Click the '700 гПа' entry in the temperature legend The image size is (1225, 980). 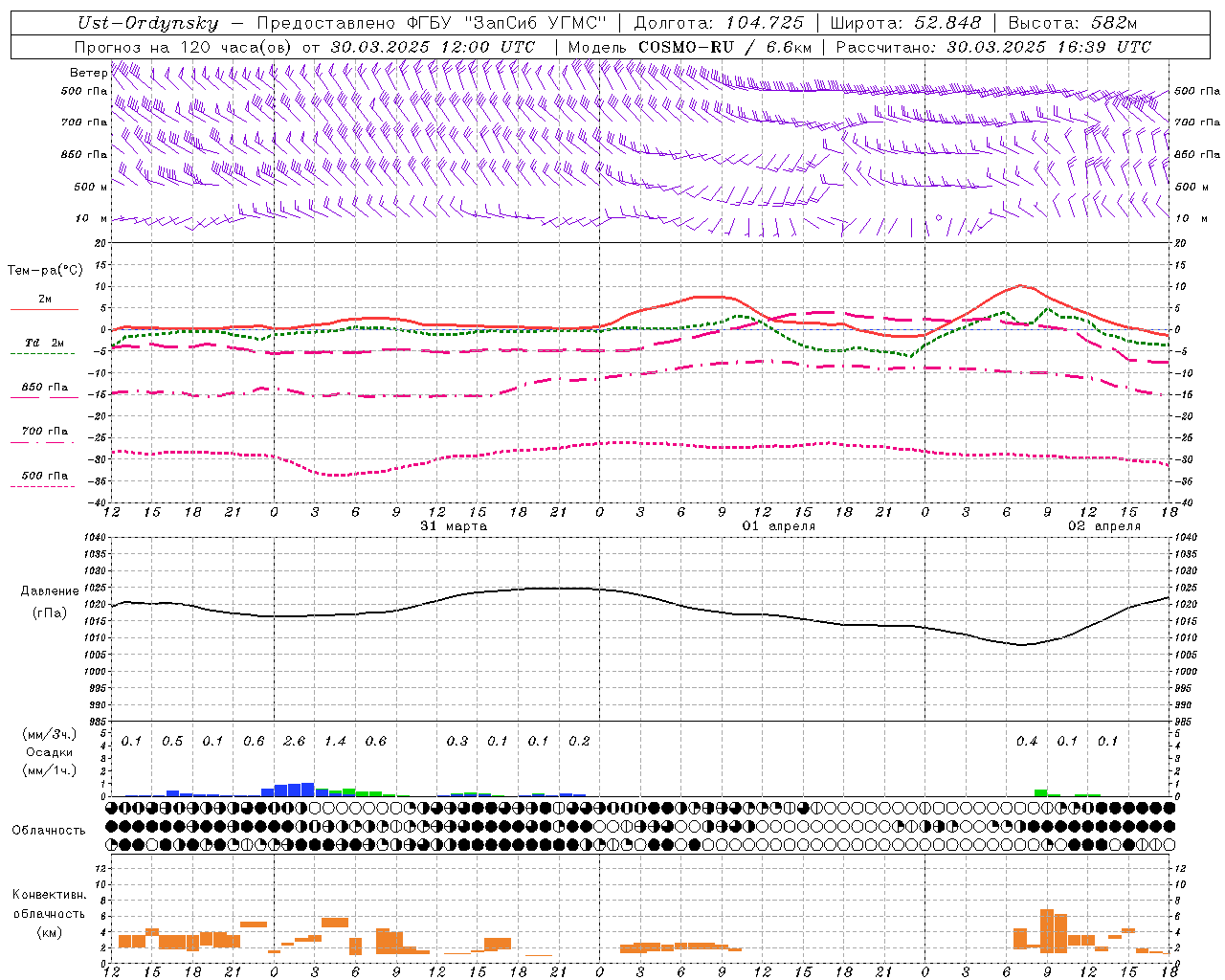(45, 432)
